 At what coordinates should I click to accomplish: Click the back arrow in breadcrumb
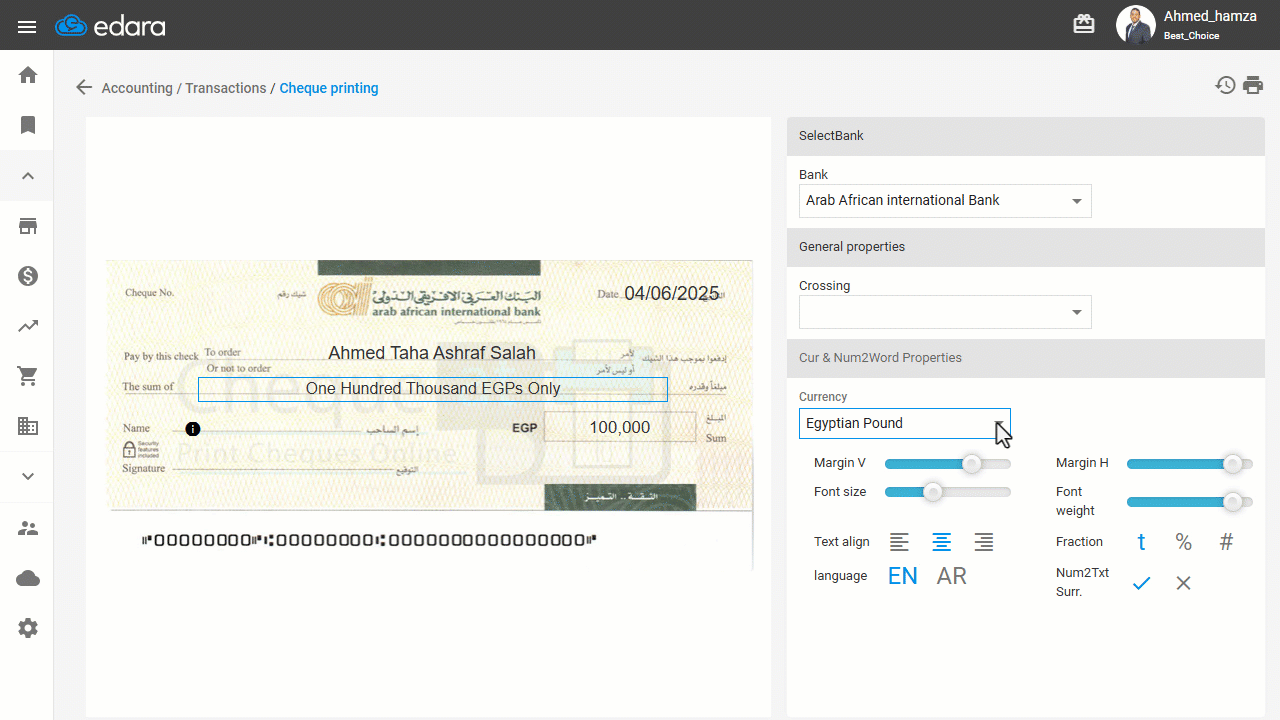[x=84, y=87]
